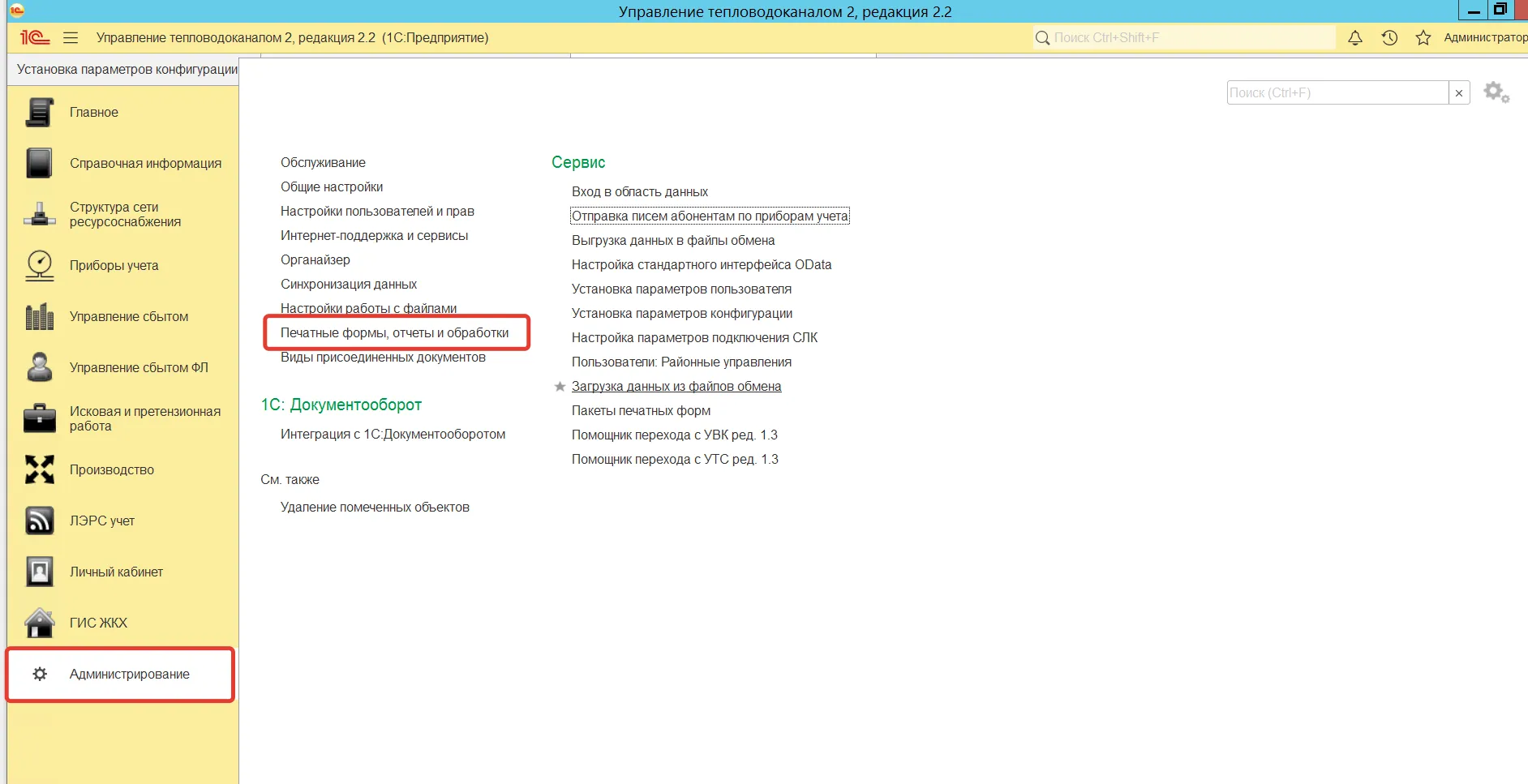Open Установка параметров конфигурации link in Сервис
Viewport: 1528px width, 784px height.
point(682,313)
